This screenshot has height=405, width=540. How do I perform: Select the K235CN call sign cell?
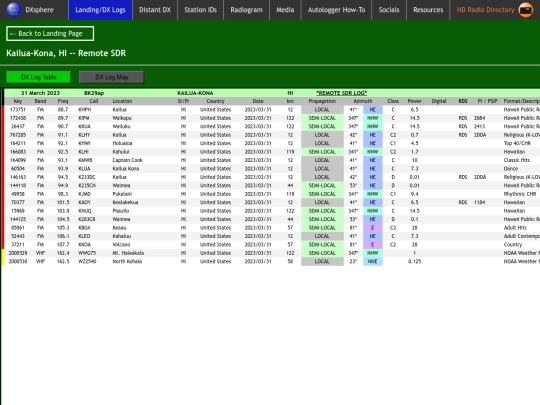point(87,186)
